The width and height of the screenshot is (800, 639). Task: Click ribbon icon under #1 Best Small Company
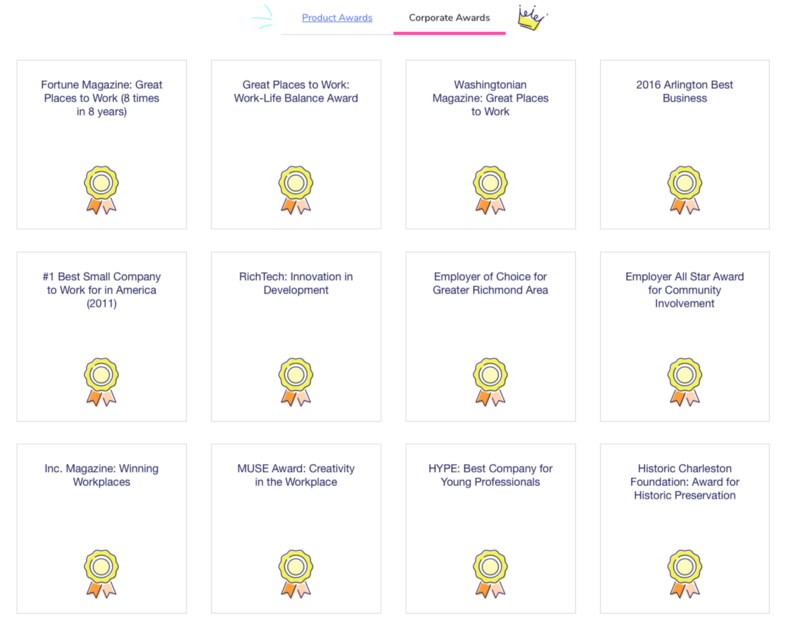click(x=102, y=382)
